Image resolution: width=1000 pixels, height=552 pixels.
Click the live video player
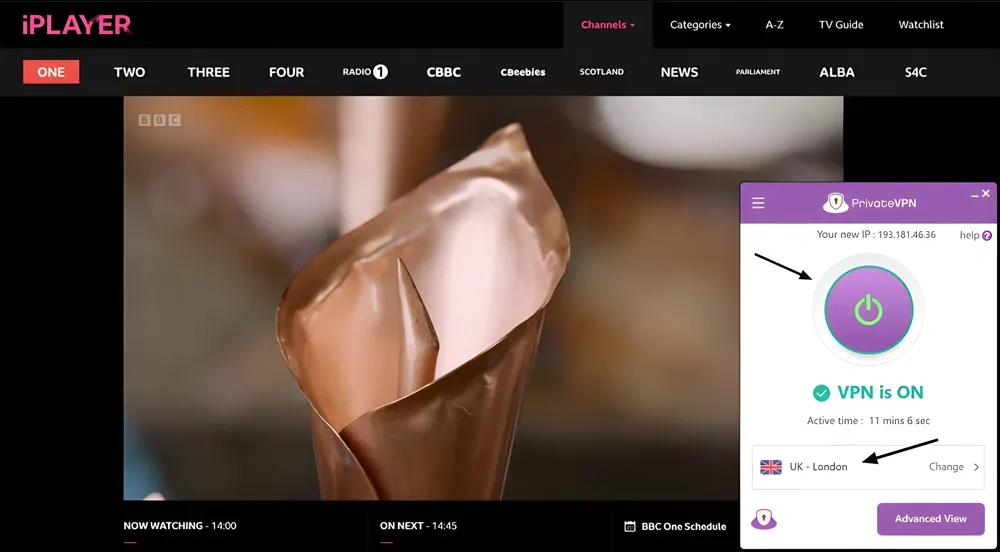tap(483, 298)
